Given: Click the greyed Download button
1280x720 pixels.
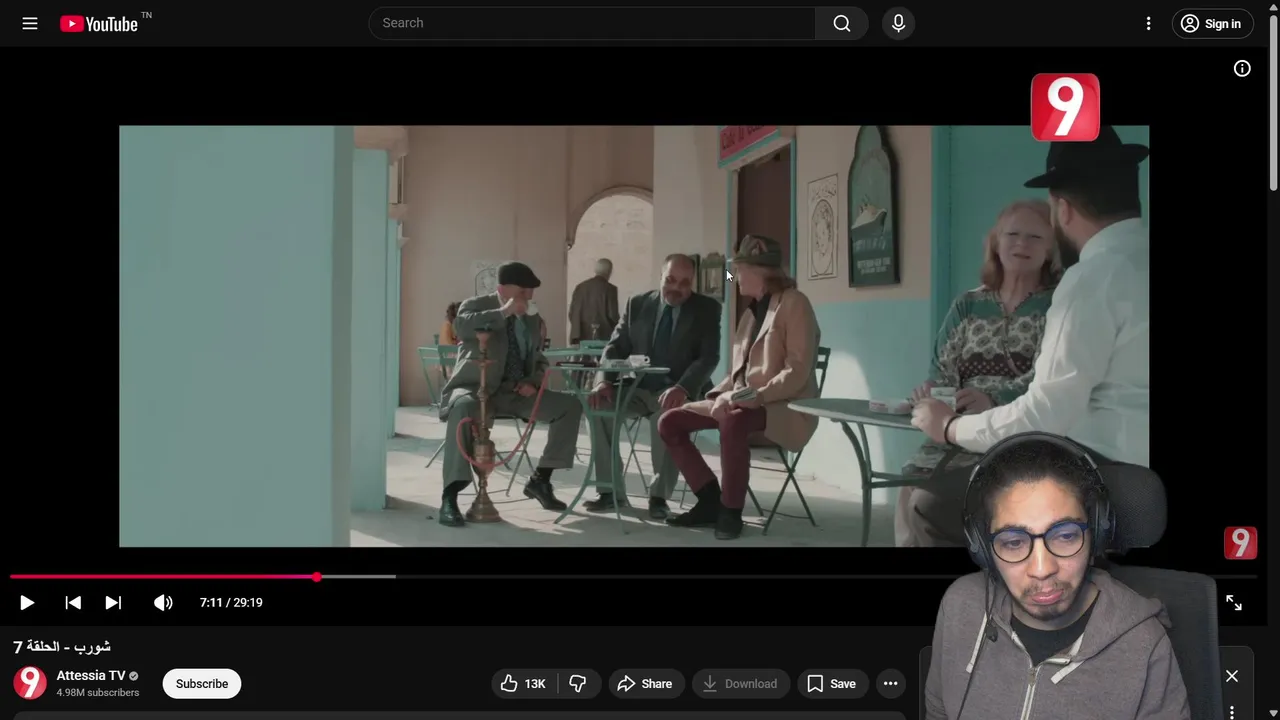Looking at the screenshot, I should click(x=740, y=684).
